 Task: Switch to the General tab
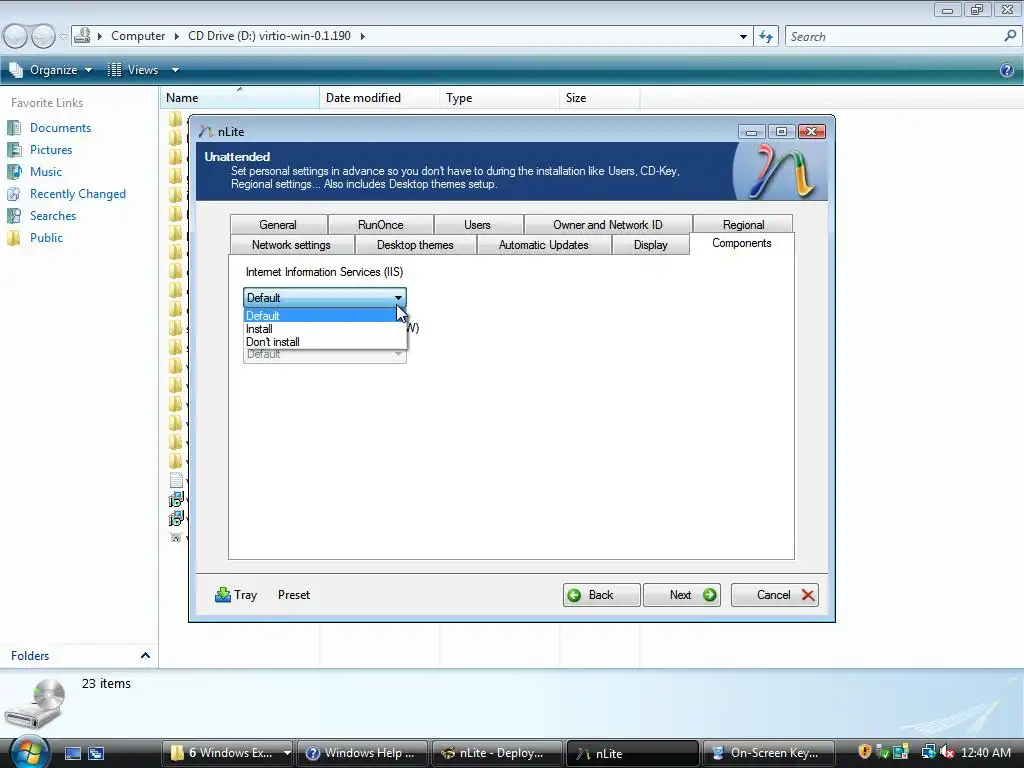(278, 225)
